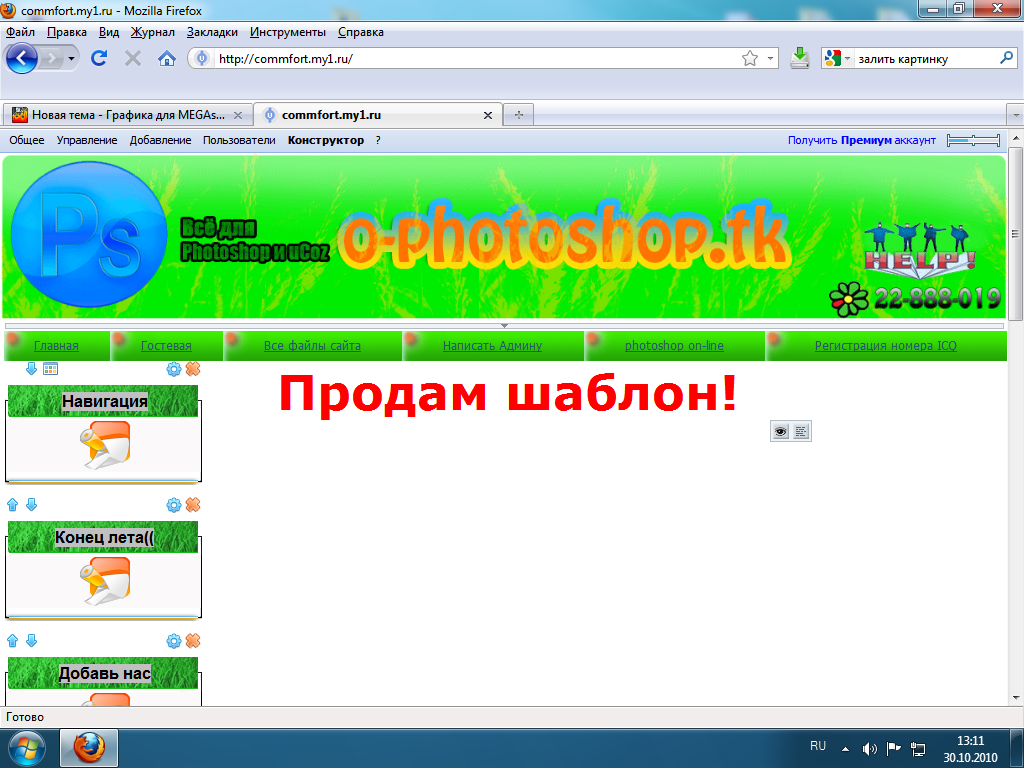Close the 'Новая тема' tab
Image resolution: width=1024 pixels, height=768 pixels.
pos(238,115)
